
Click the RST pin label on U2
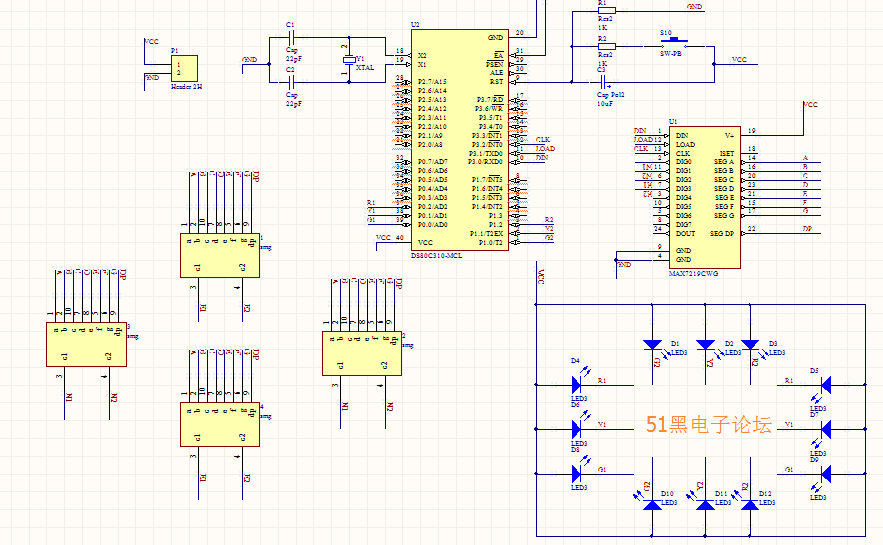pos(497,82)
